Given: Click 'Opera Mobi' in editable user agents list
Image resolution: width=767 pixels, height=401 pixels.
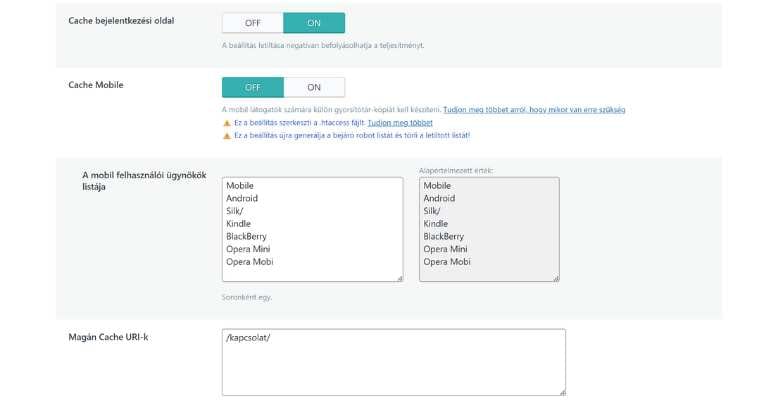Looking at the screenshot, I should coord(250,262).
